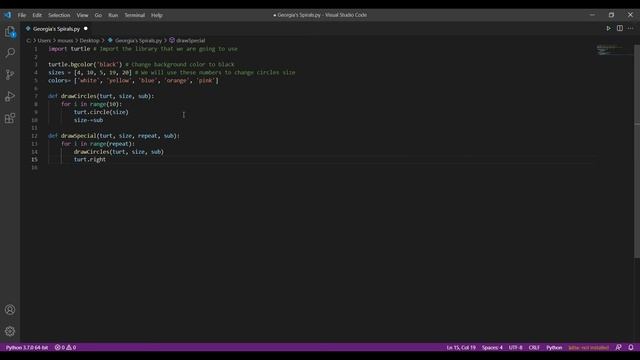
Task: Open the Explorer view in activity bar
Action: click(10, 32)
